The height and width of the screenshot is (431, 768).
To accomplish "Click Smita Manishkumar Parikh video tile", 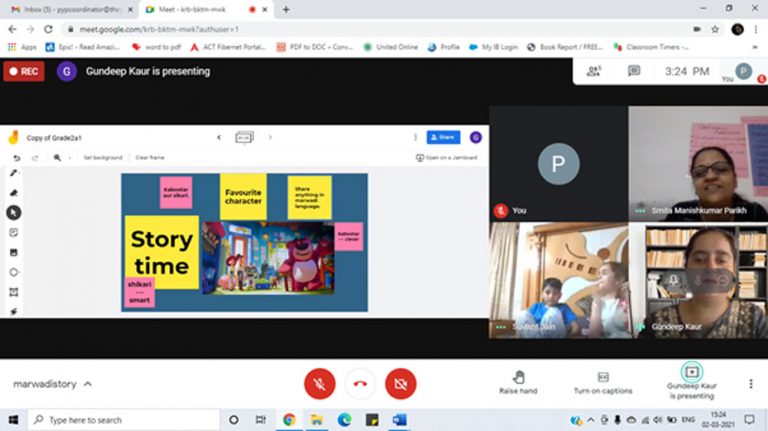I will coord(698,164).
